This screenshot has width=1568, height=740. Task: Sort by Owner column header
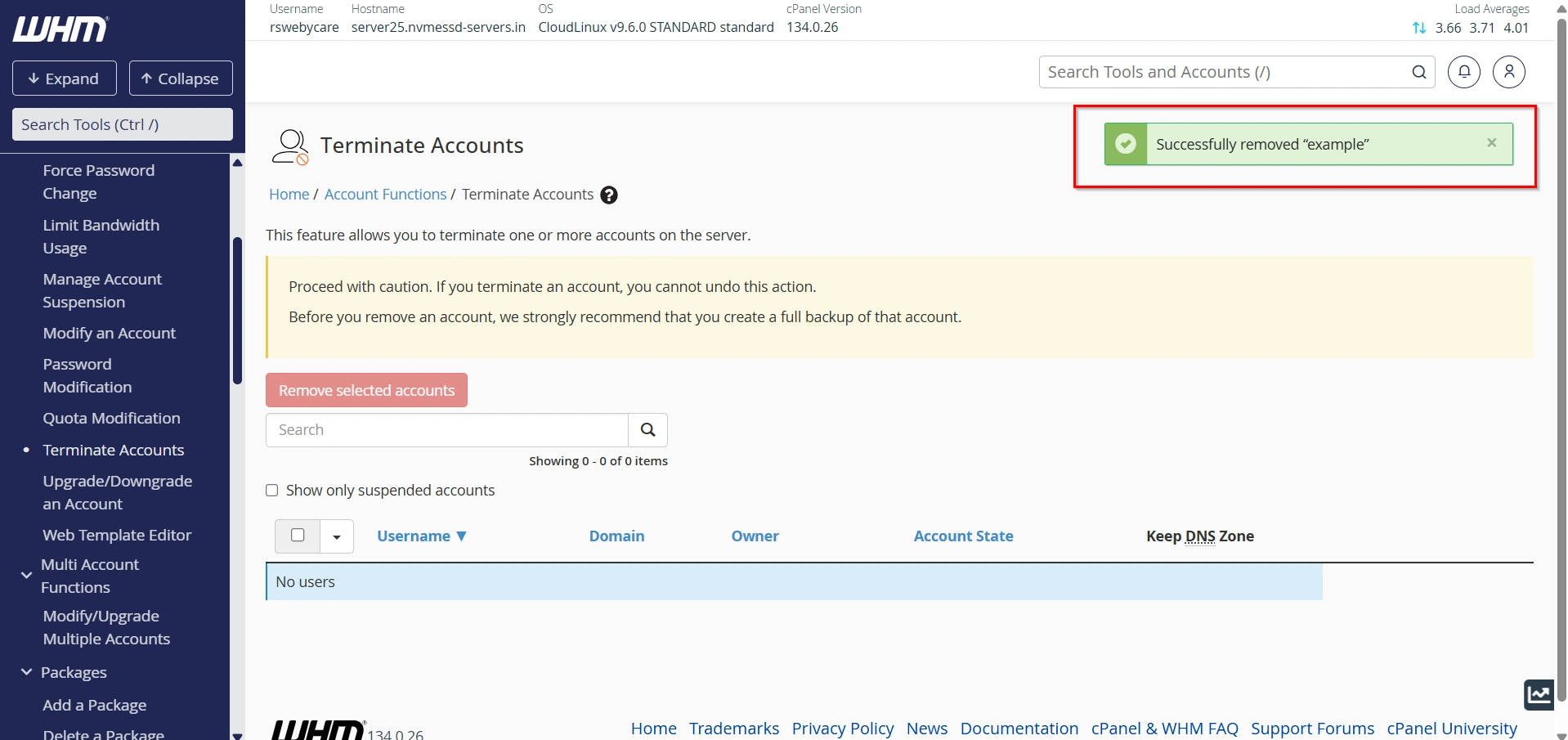click(x=755, y=536)
